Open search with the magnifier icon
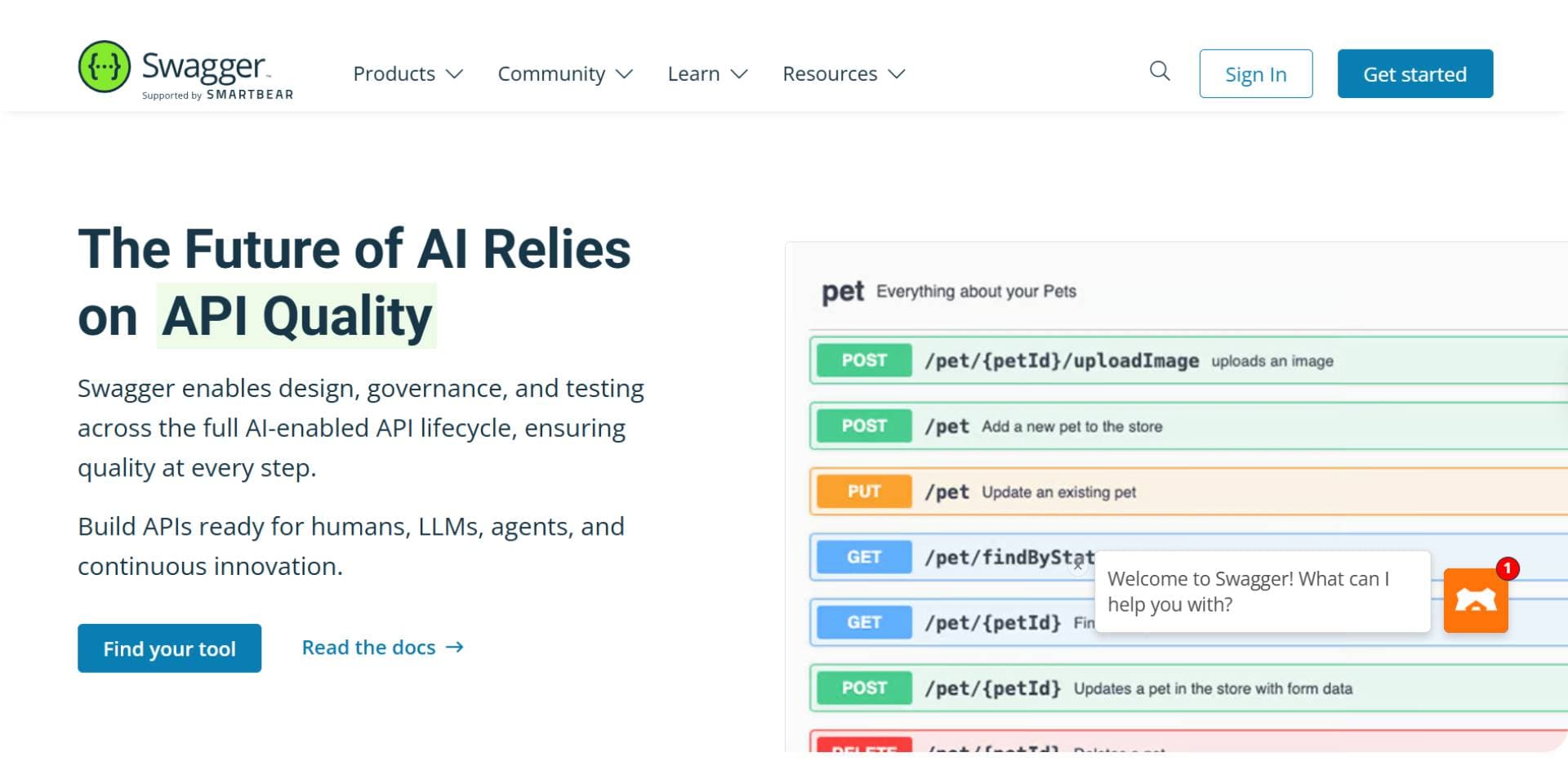Screen dimensions: 1568x784 click(1160, 71)
